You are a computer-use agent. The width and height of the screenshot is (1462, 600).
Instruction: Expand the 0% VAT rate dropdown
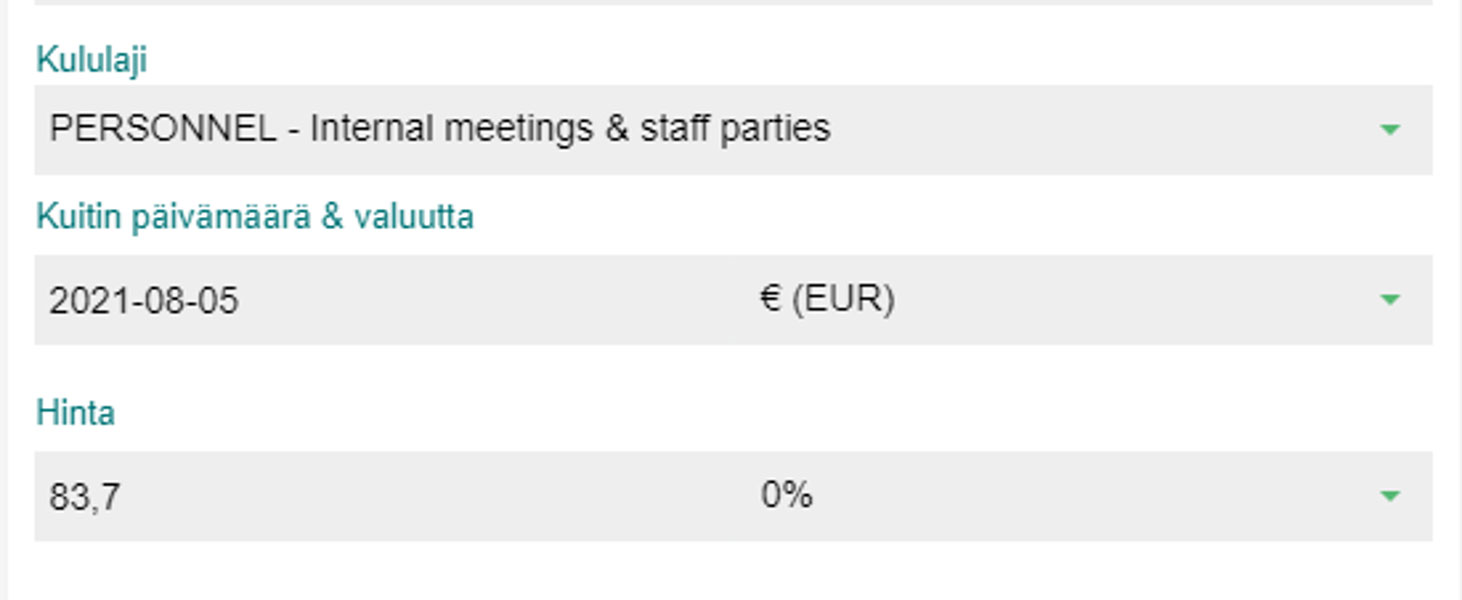[x=1080, y=496]
